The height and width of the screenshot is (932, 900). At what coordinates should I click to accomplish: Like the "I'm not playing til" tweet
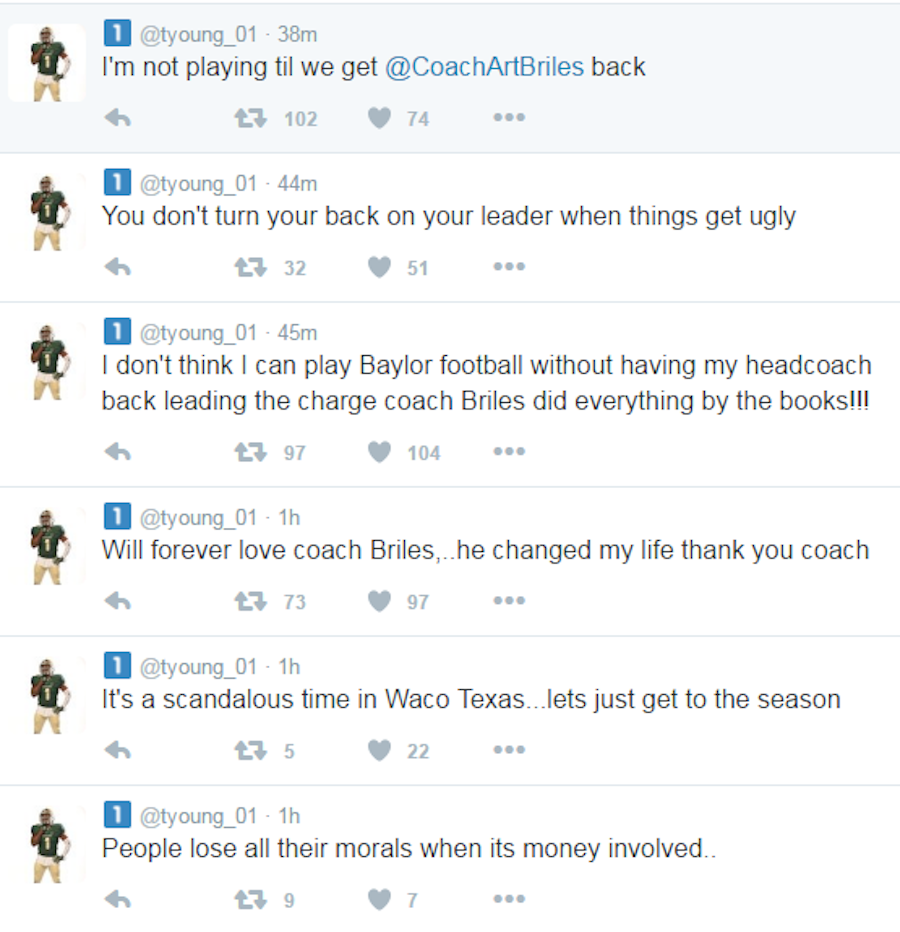(x=379, y=118)
